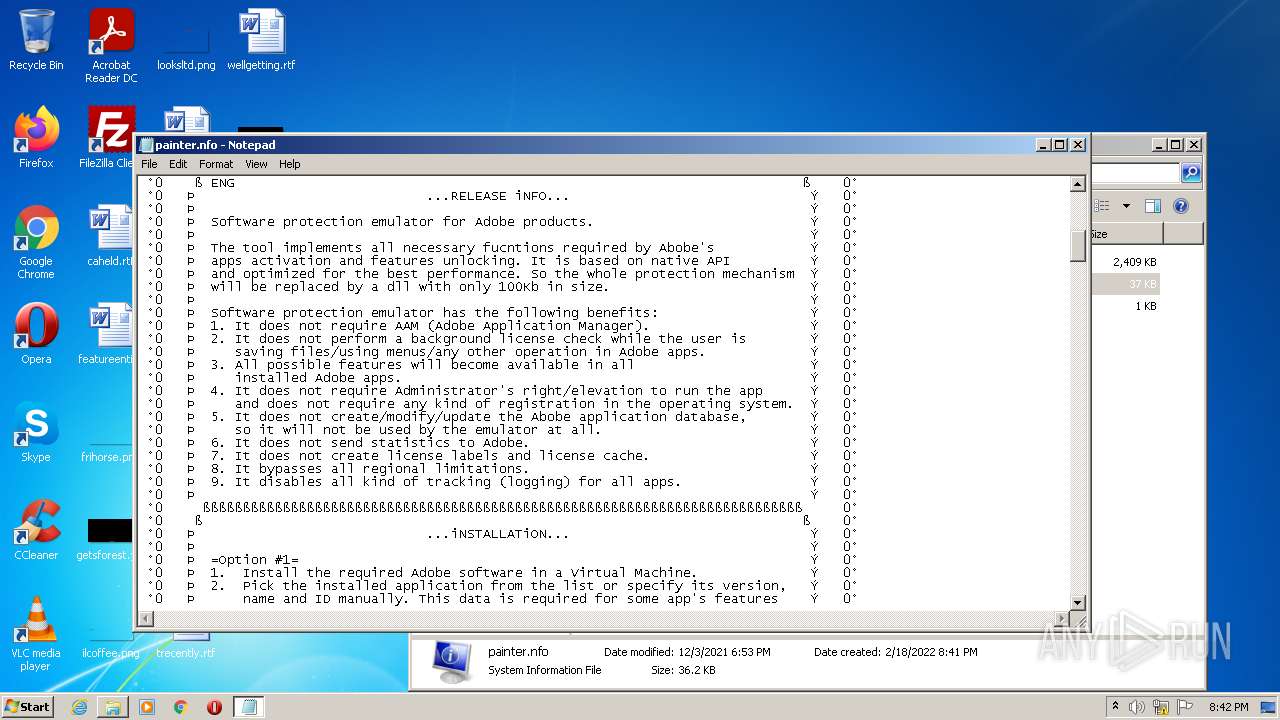The width and height of the screenshot is (1280, 720).
Task: Open Chrome from the taskbar
Action: 181,707
